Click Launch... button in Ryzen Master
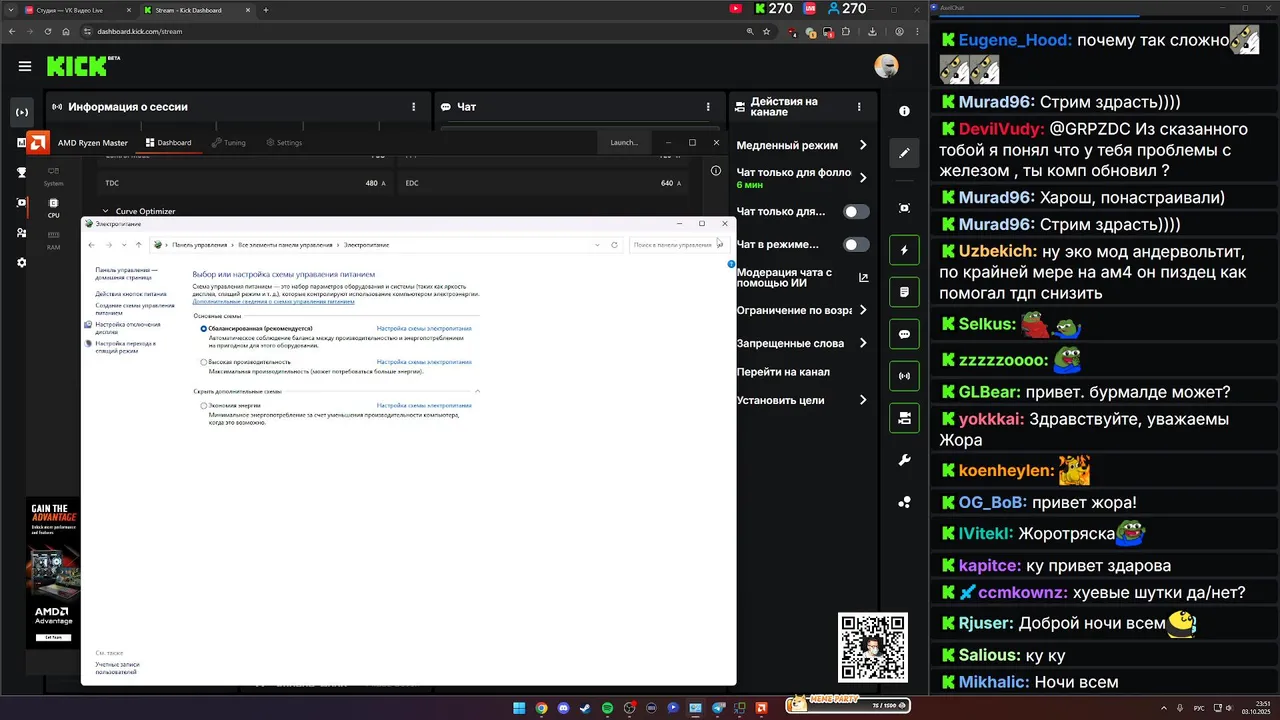This screenshot has width=1280, height=720. pyautogui.click(x=624, y=142)
